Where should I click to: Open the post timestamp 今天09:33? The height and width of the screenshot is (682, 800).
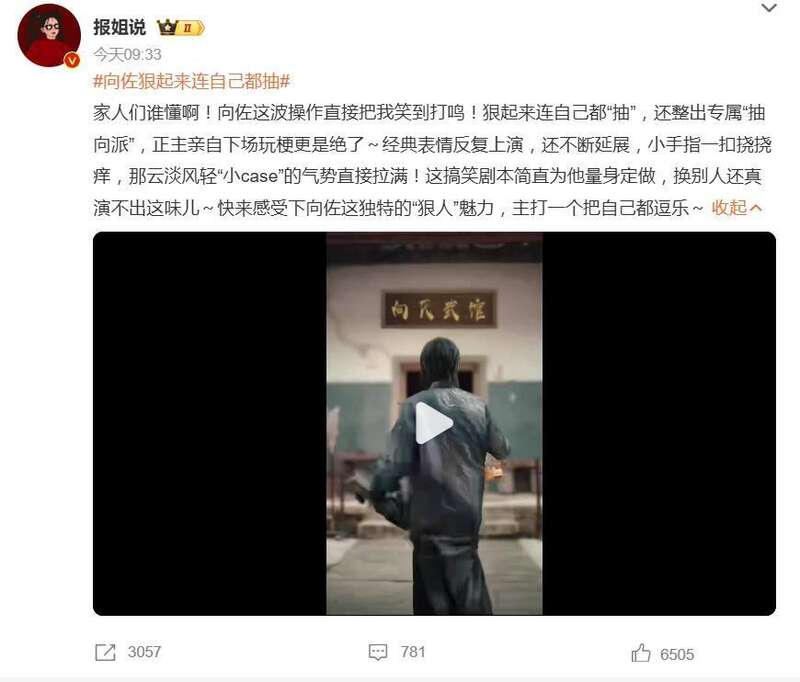point(127,54)
